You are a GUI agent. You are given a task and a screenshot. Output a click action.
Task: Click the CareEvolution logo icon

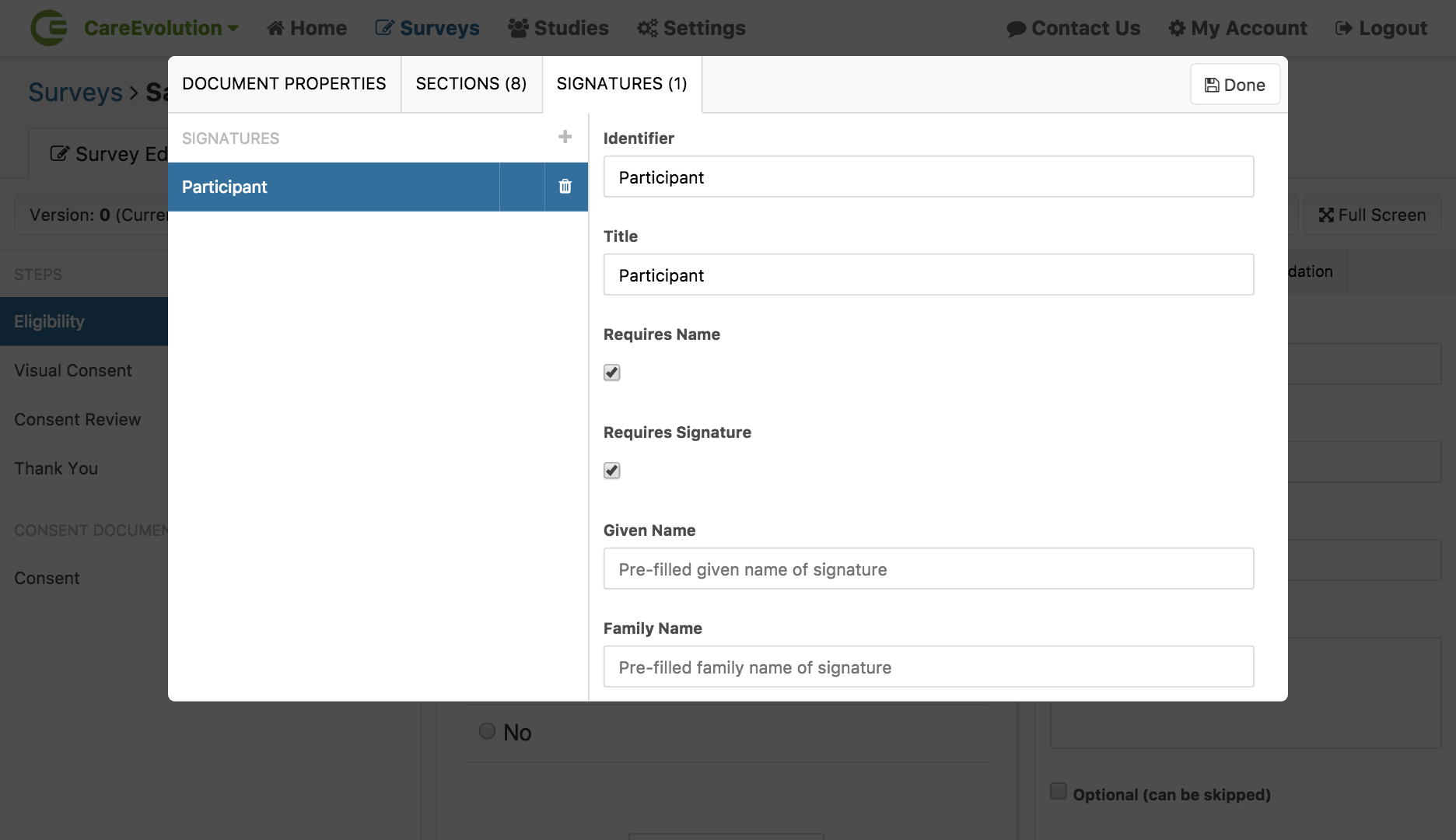pos(49,28)
